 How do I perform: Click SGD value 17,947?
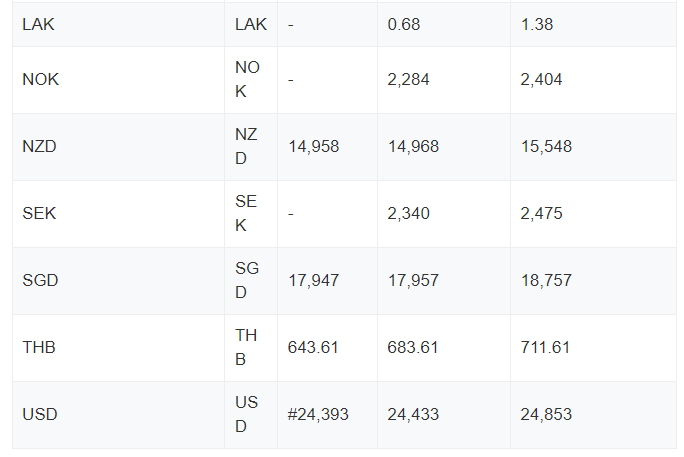point(314,280)
